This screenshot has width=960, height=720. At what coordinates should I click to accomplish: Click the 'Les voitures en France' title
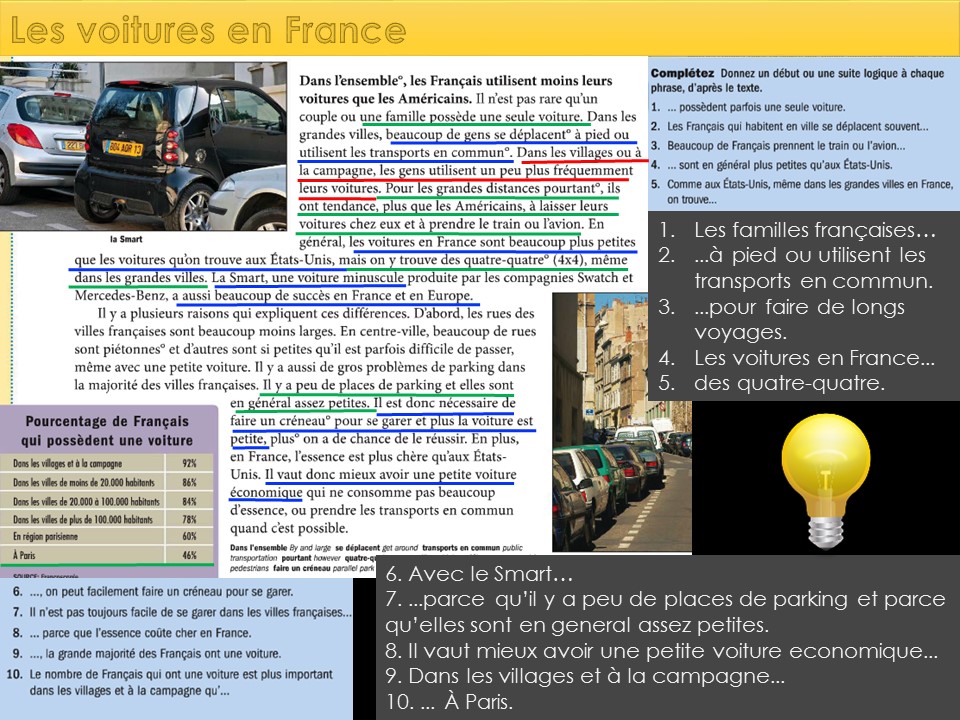point(208,32)
